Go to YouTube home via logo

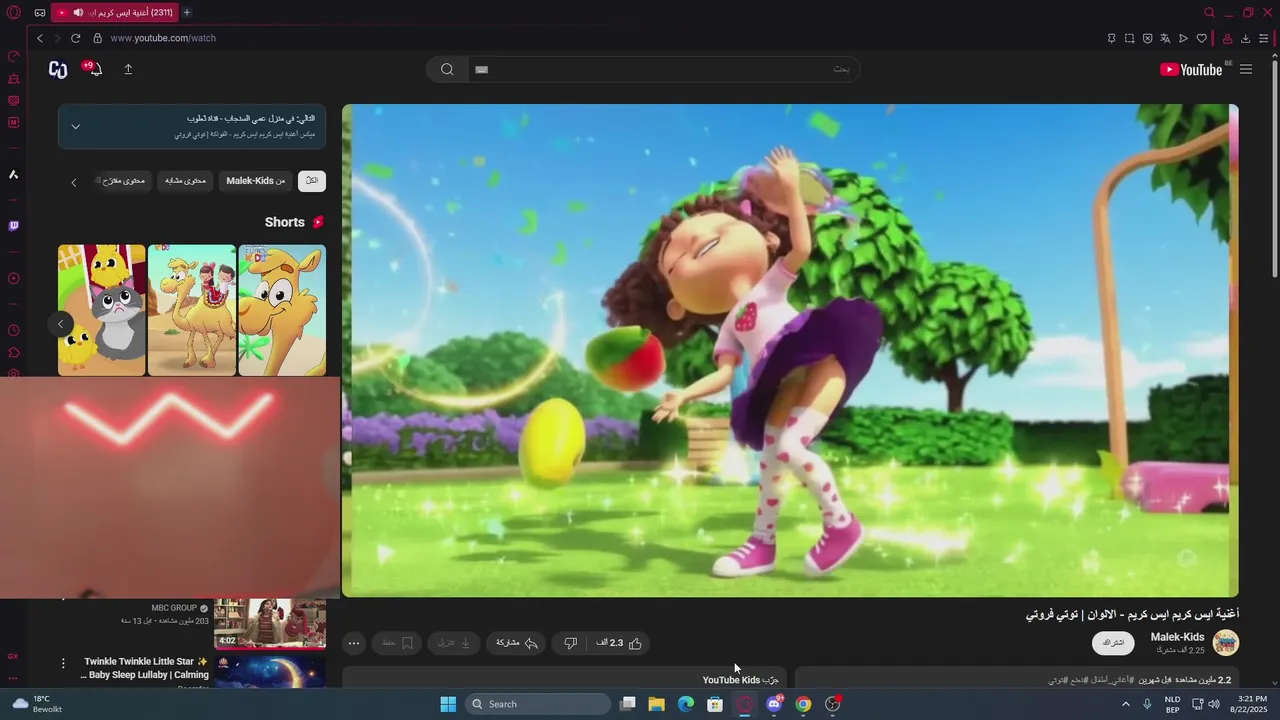(x=1191, y=69)
